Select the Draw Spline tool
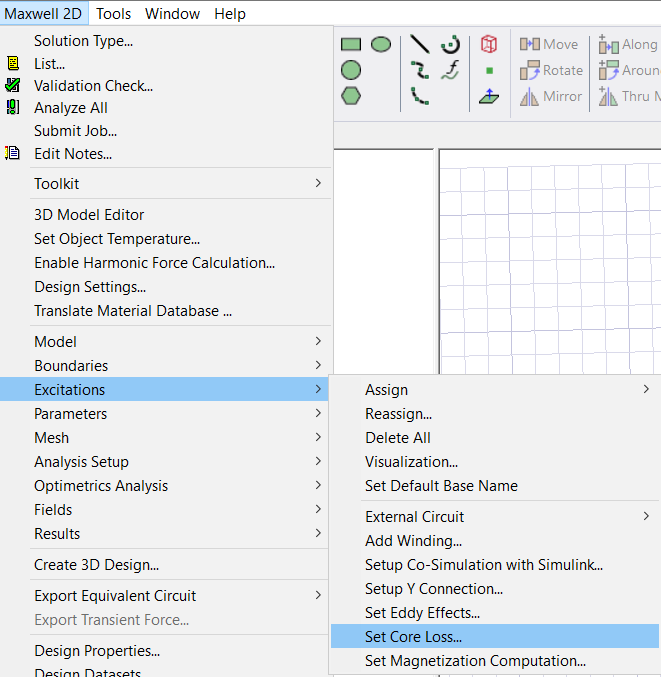 pos(420,70)
